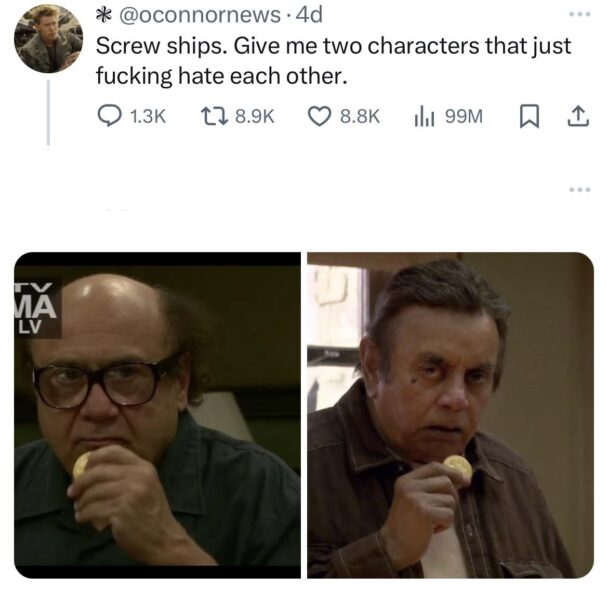View the circular profile avatar
The width and height of the screenshot is (608, 602).
(x=48, y=39)
